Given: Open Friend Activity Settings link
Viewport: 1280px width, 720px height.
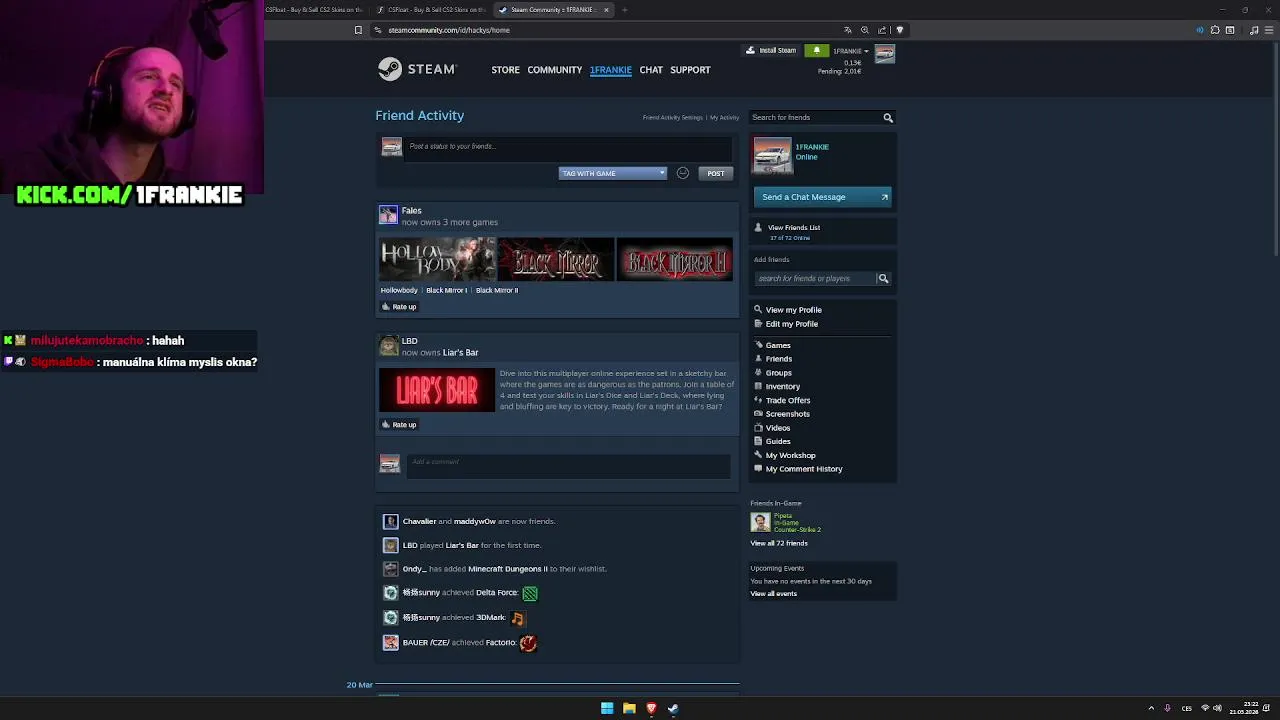Looking at the screenshot, I should 672,118.
